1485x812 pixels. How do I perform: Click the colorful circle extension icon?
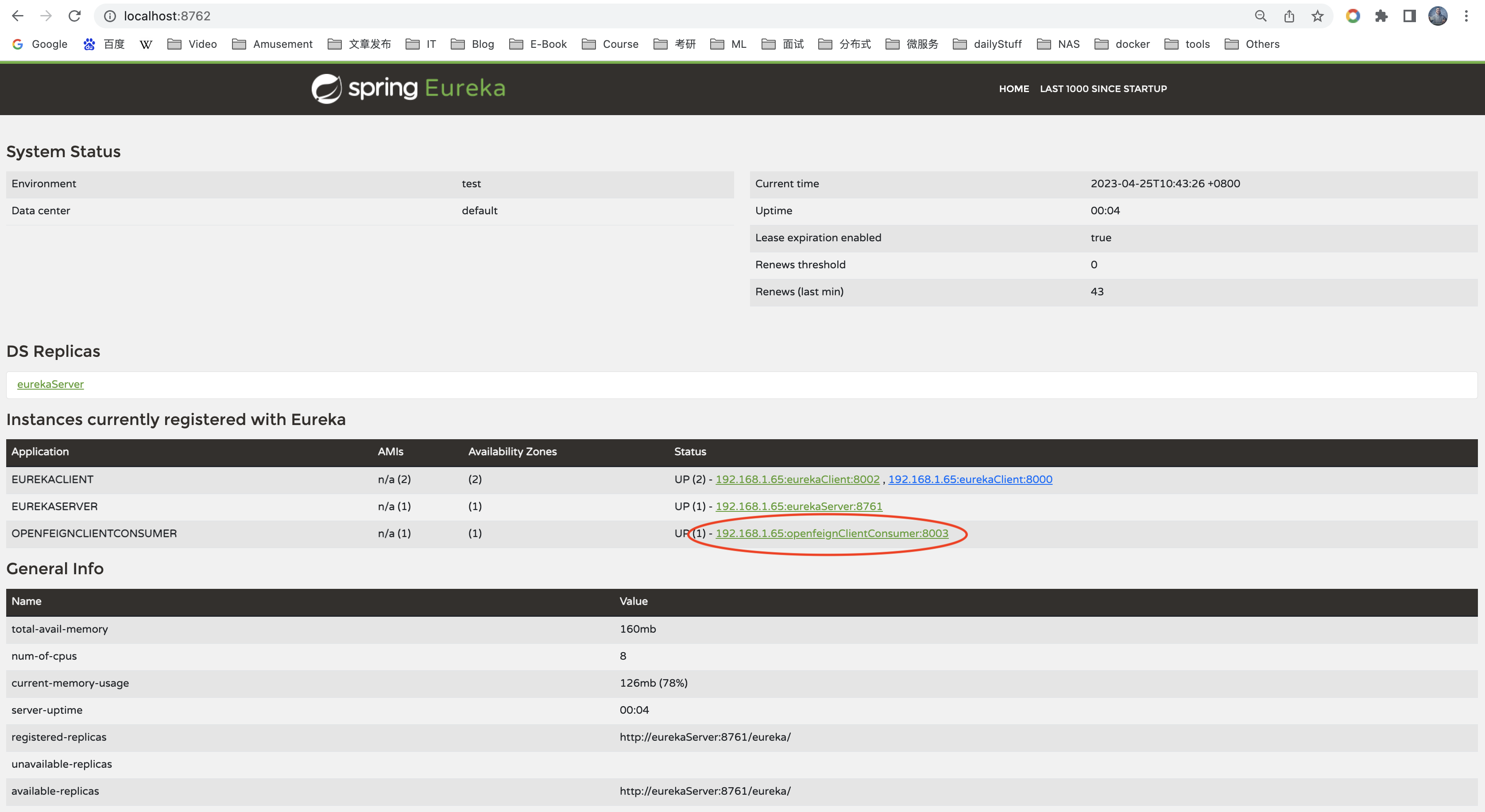point(1353,16)
